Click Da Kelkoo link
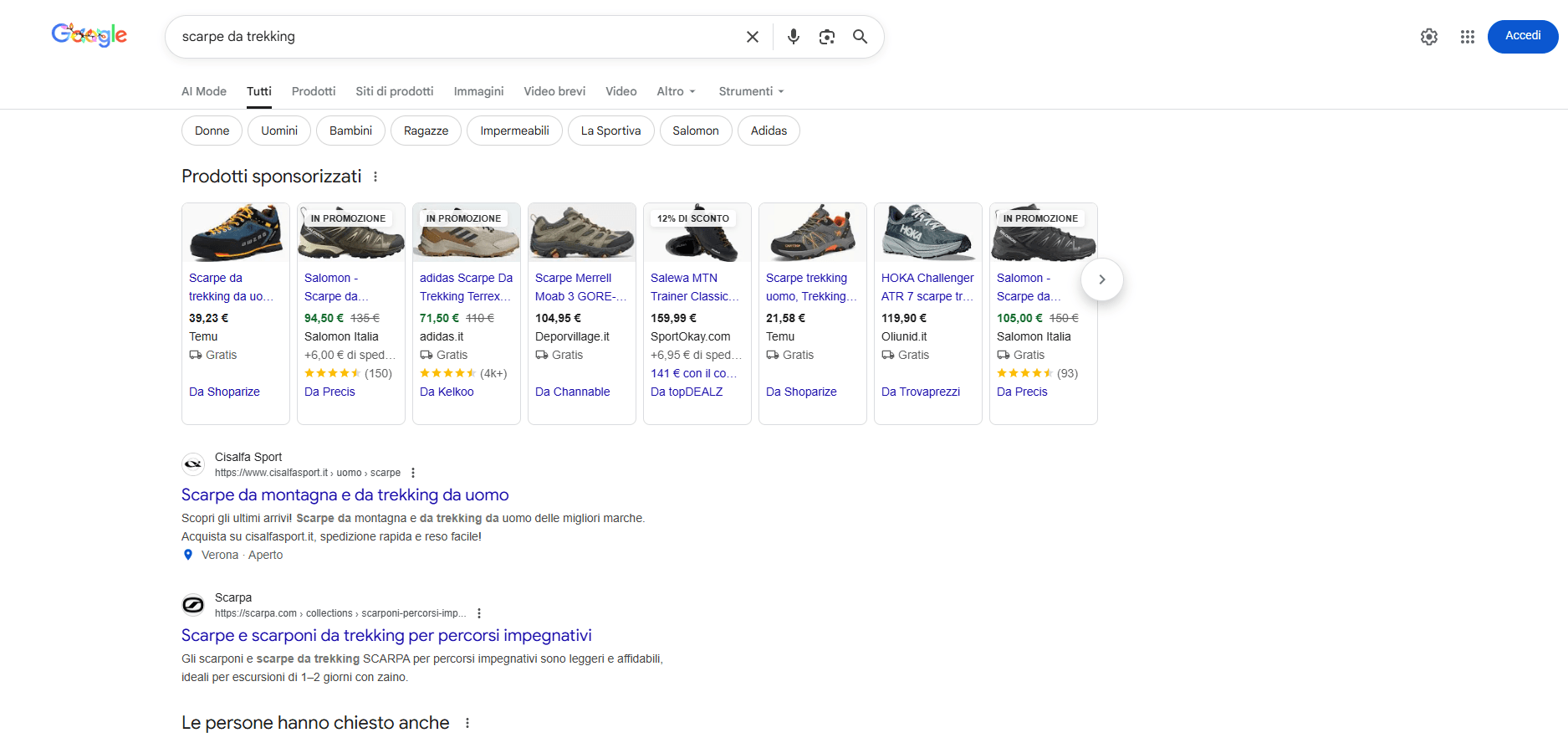Viewport: 1568px width, 743px height. click(447, 392)
